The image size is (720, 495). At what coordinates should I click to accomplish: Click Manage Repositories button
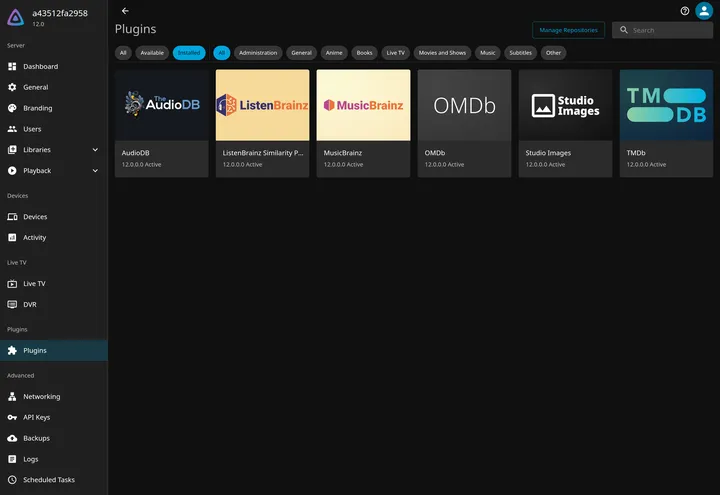(x=568, y=30)
